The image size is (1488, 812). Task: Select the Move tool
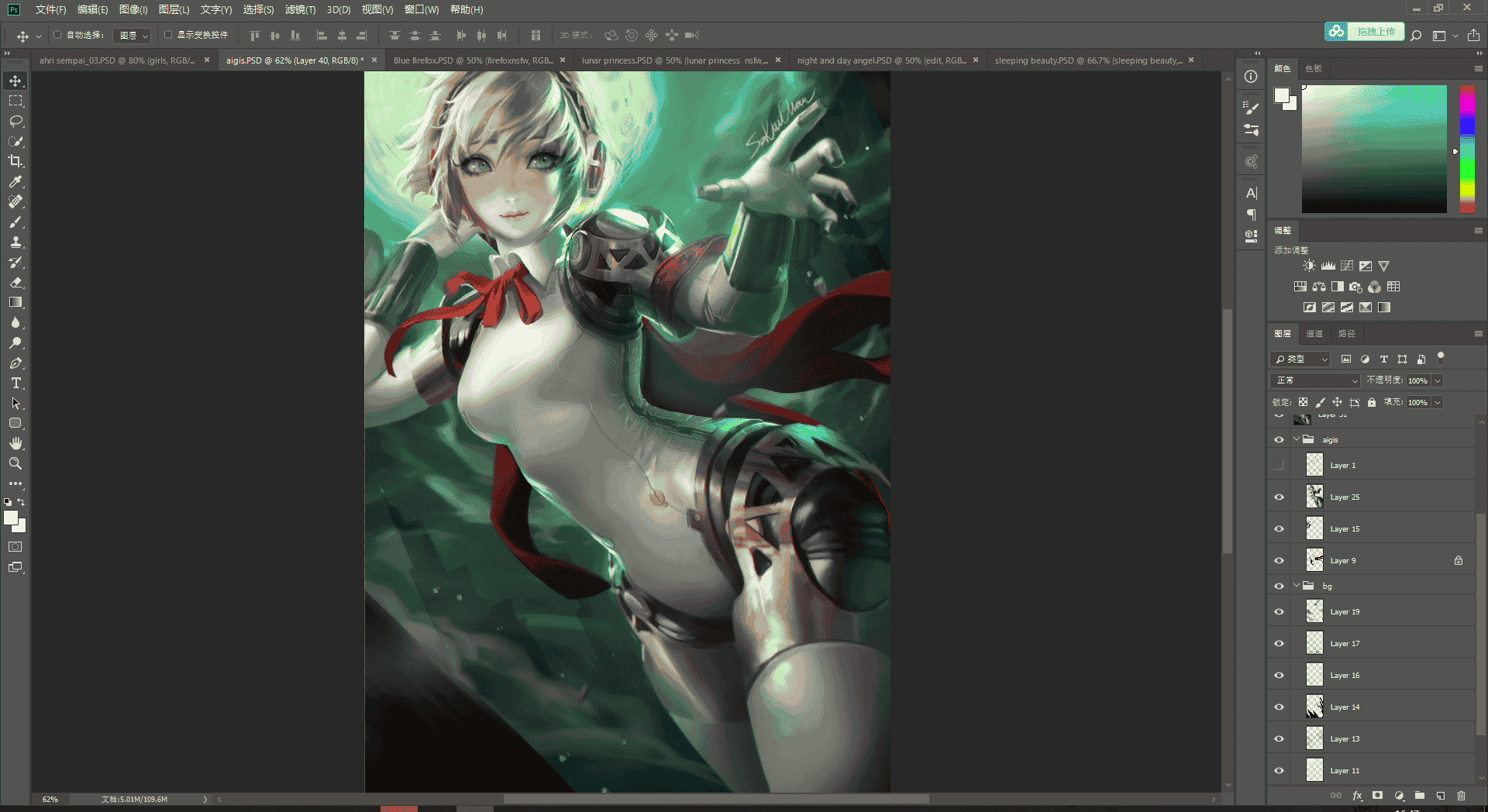click(x=15, y=81)
